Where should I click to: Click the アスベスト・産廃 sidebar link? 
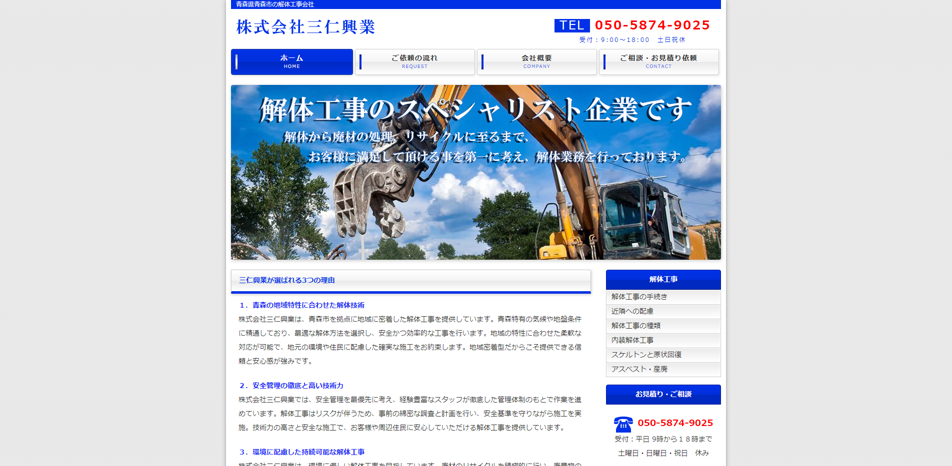tap(640, 369)
